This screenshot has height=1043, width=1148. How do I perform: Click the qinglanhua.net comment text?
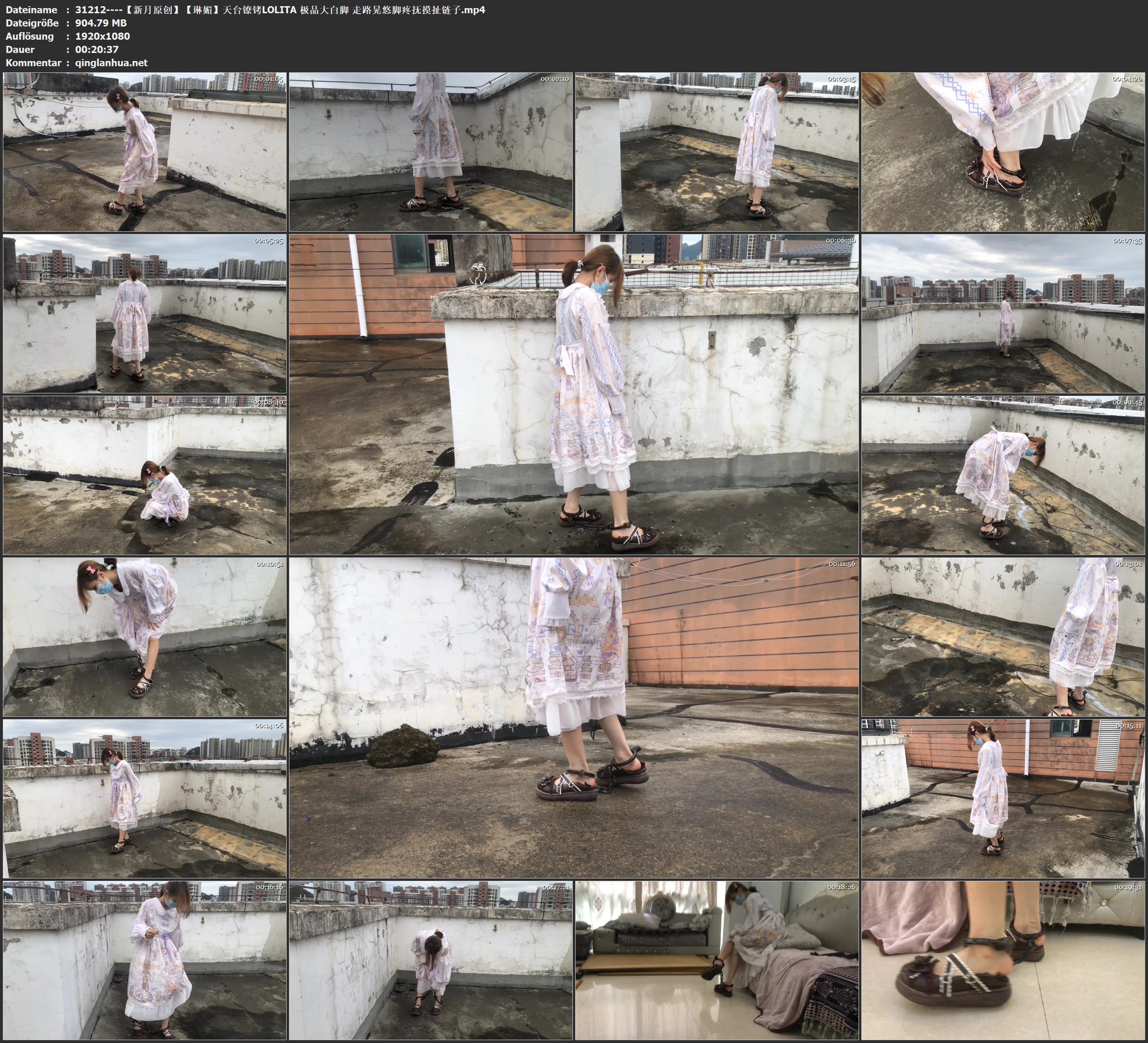click(x=111, y=62)
